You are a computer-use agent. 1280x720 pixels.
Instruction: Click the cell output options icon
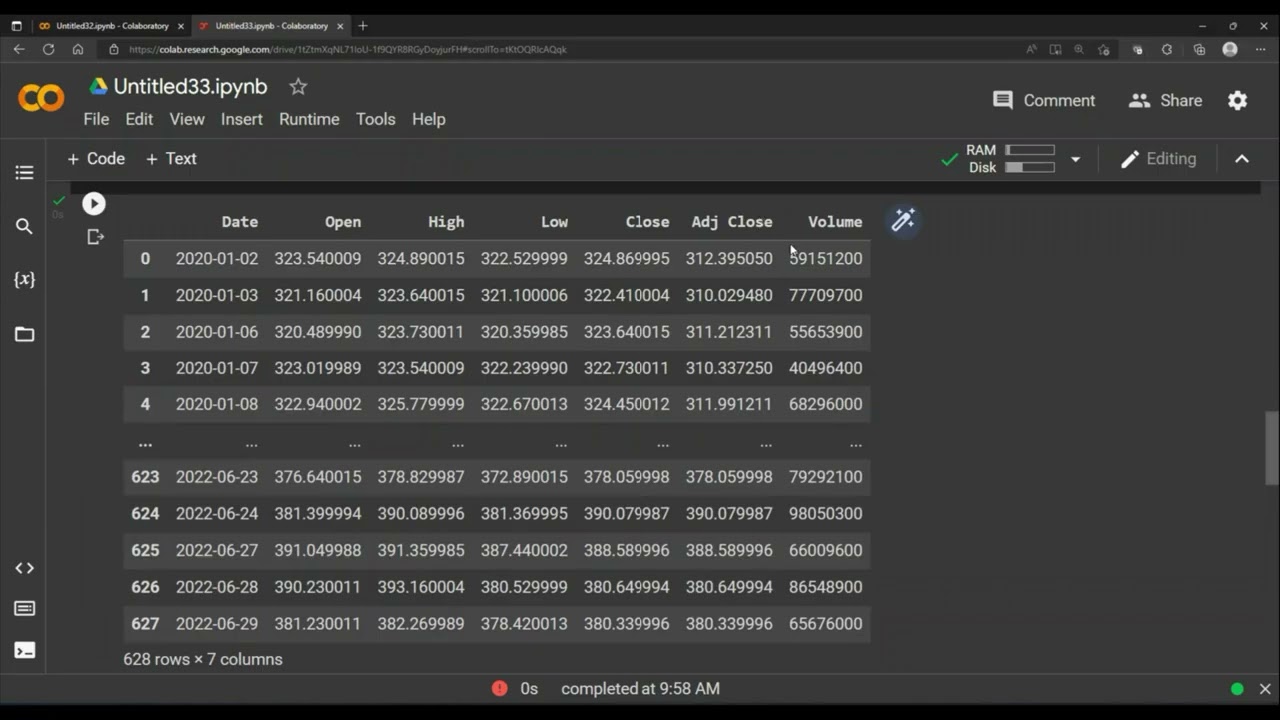[x=95, y=237]
